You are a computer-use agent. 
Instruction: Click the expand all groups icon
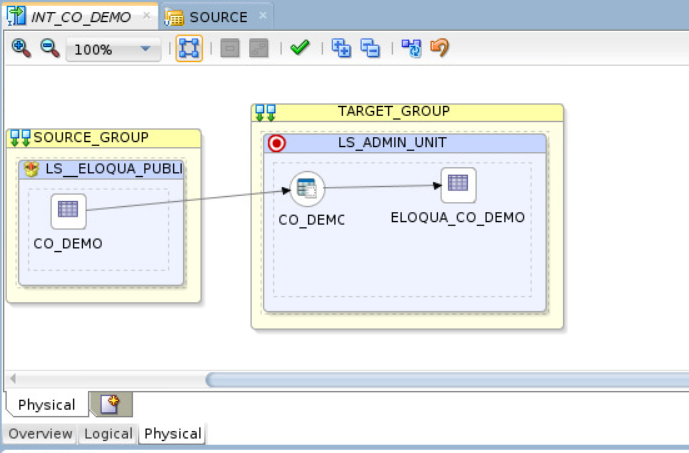pos(341,48)
